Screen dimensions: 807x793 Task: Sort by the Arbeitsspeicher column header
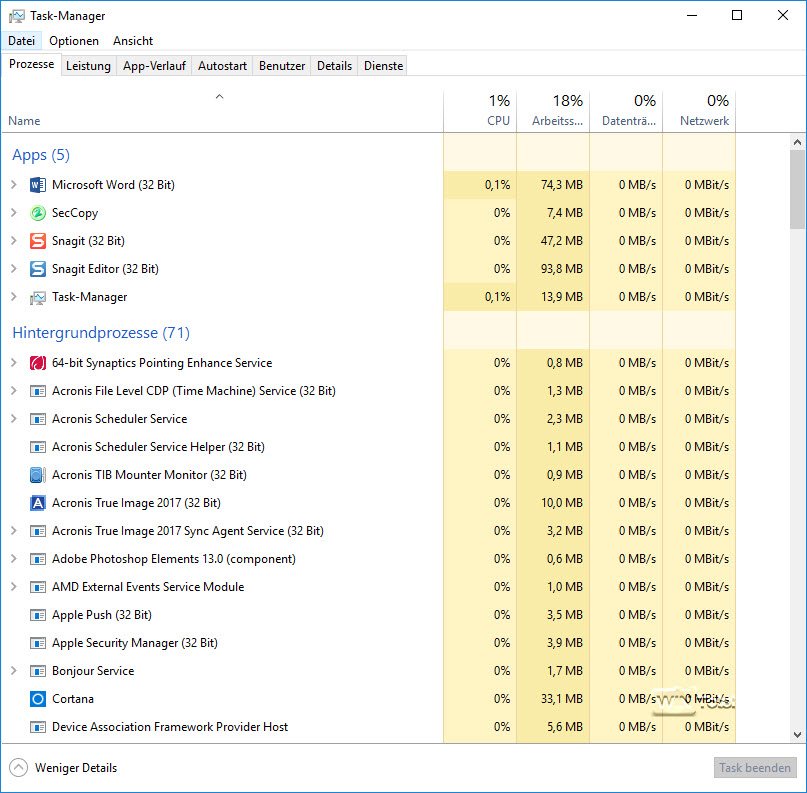[553, 111]
